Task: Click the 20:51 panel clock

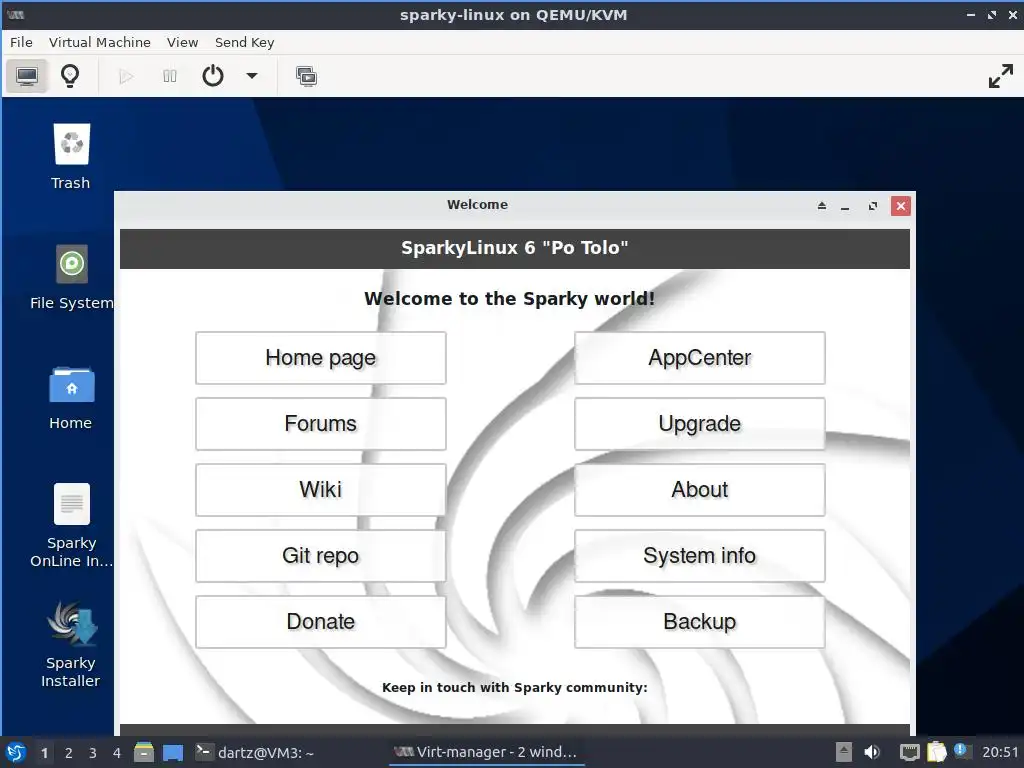Action: pos(1000,752)
